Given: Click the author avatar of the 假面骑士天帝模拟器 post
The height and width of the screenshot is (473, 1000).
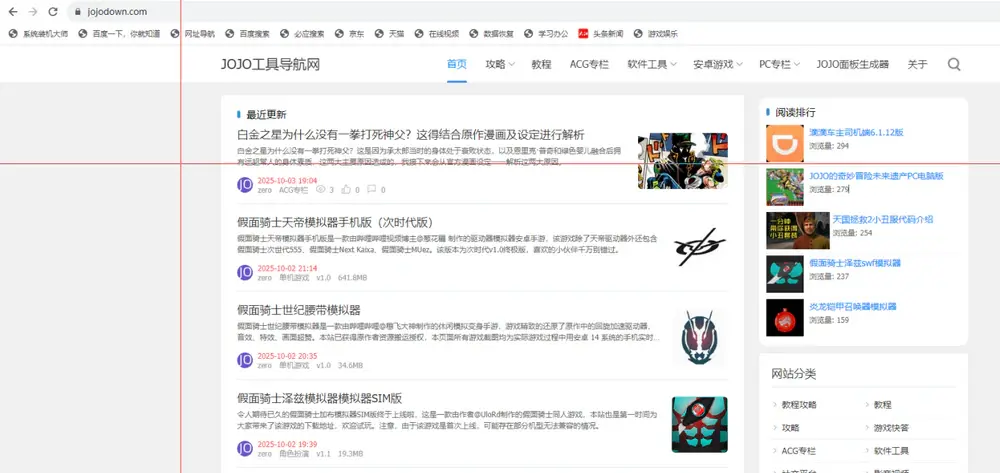Looking at the screenshot, I should pos(245,273).
